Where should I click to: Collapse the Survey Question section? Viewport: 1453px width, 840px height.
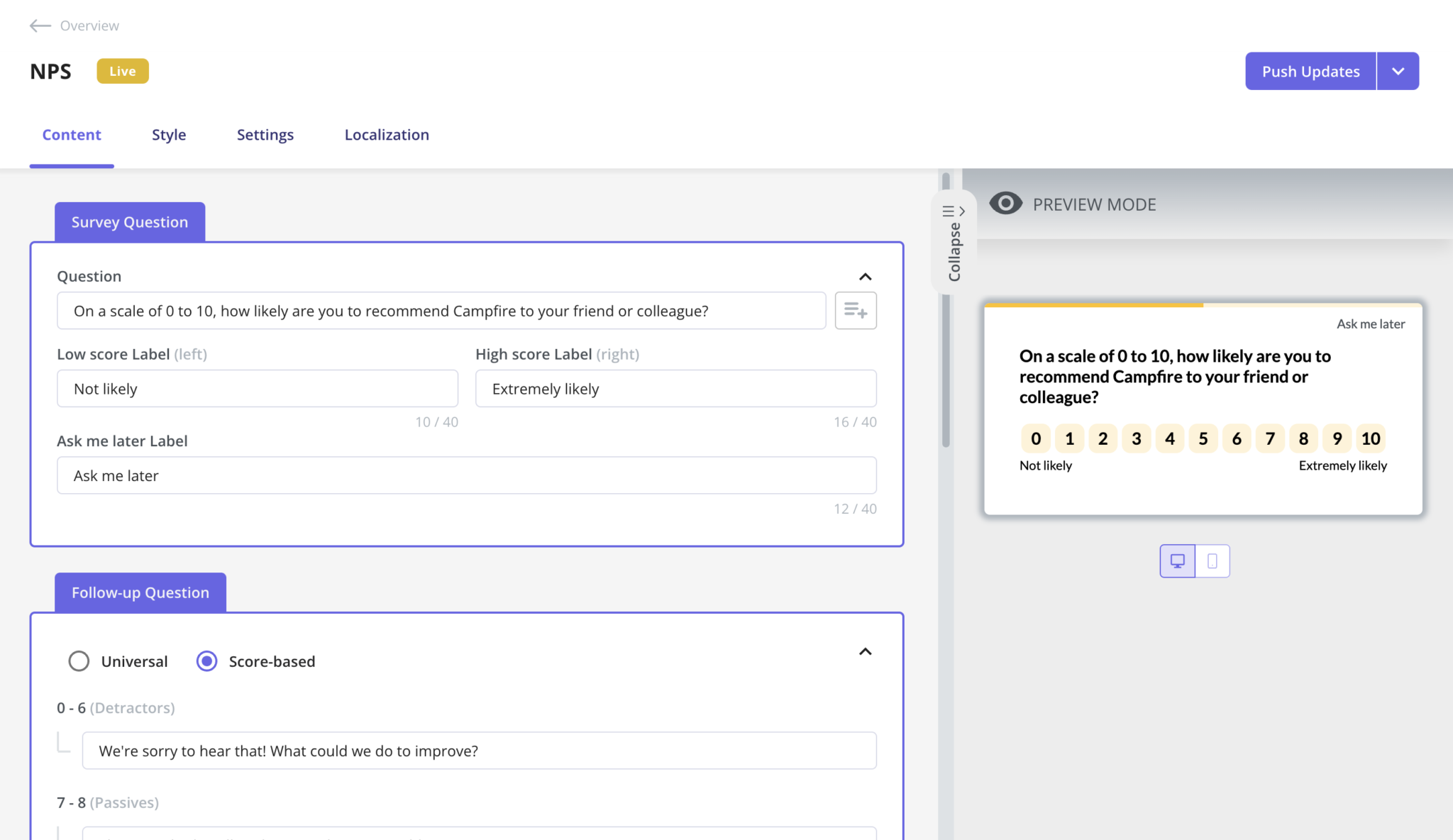(865, 277)
